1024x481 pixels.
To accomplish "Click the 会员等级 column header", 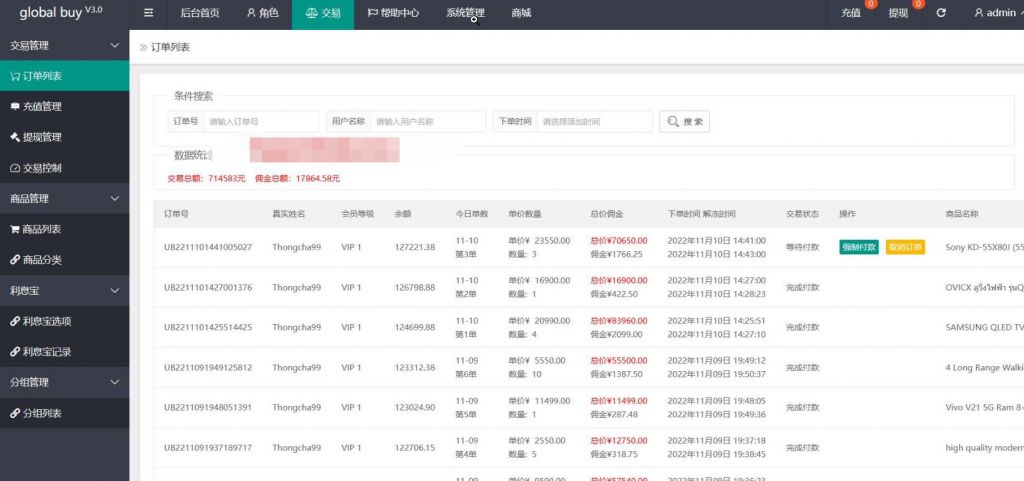I will click(x=357, y=214).
